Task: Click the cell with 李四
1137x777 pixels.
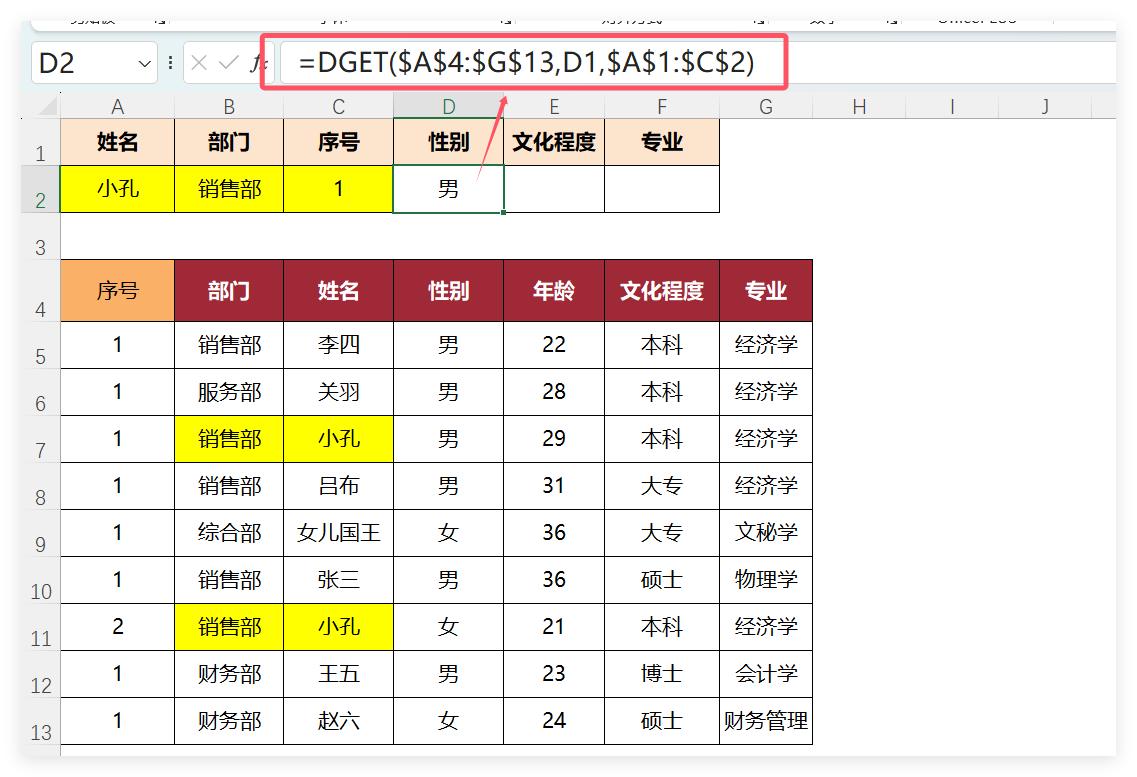Action: pyautogui.click(x=339, y=345)
